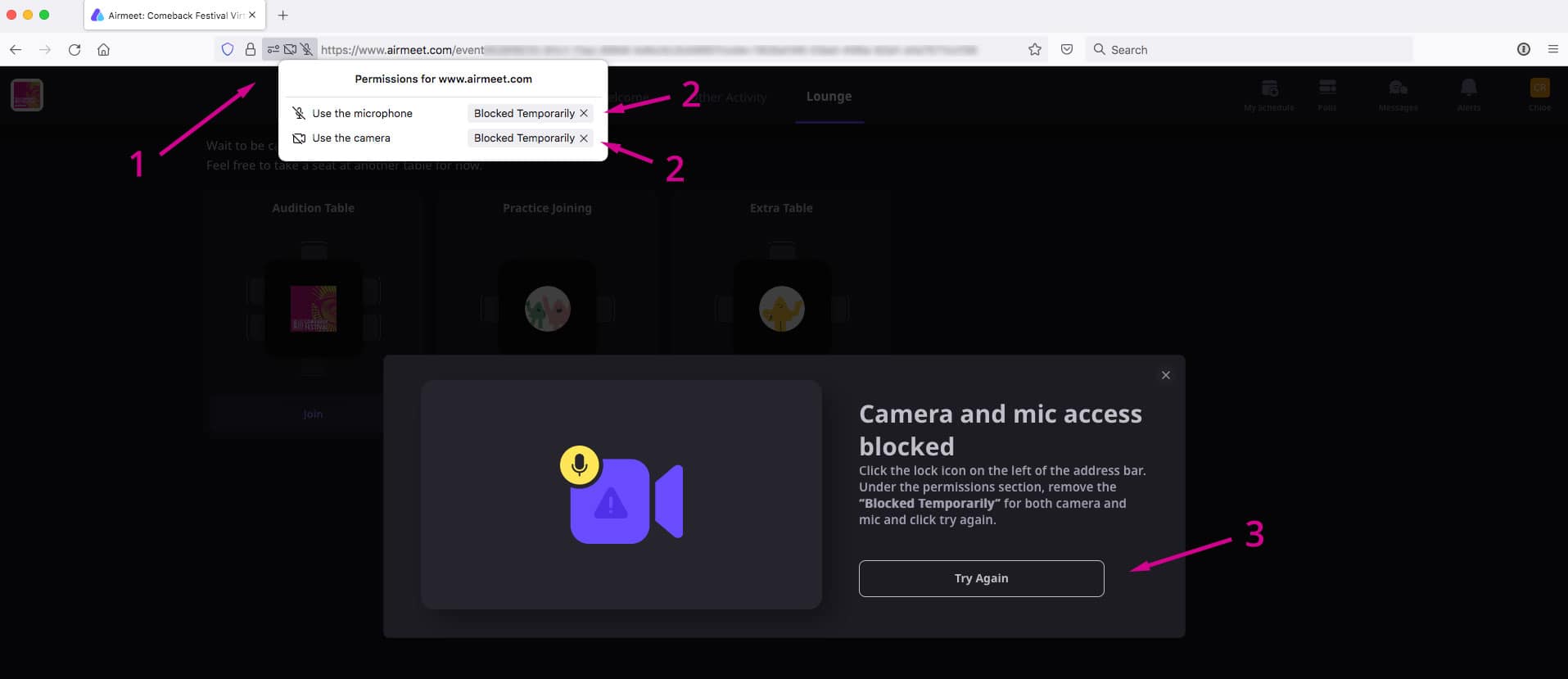1568x679 pixels.
Task: Remove Blocked Temporarily for the camera
Action: point(584,138)
